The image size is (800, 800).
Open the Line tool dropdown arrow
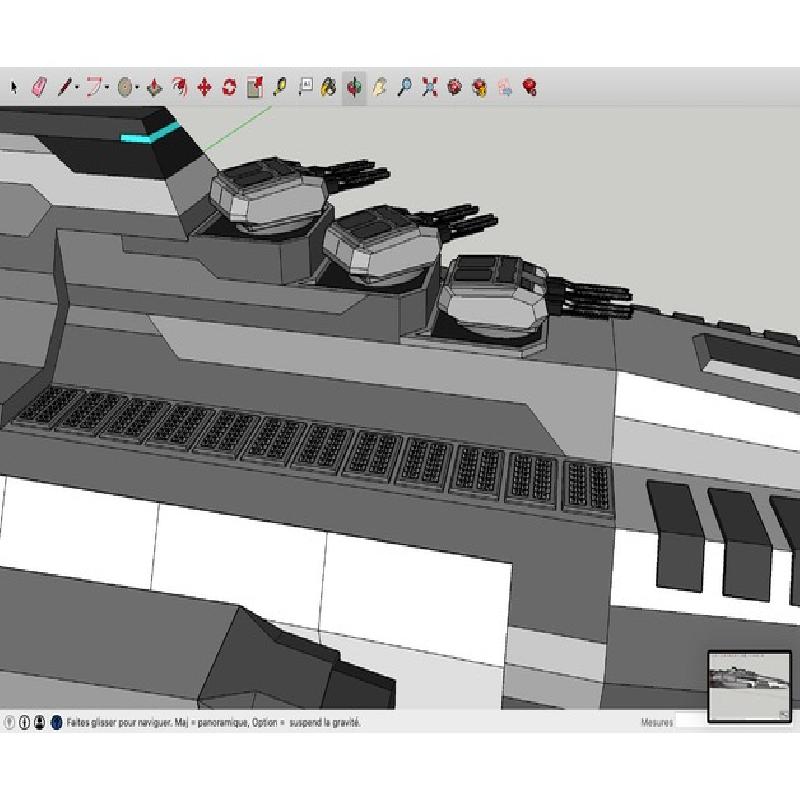coord(77,88)
